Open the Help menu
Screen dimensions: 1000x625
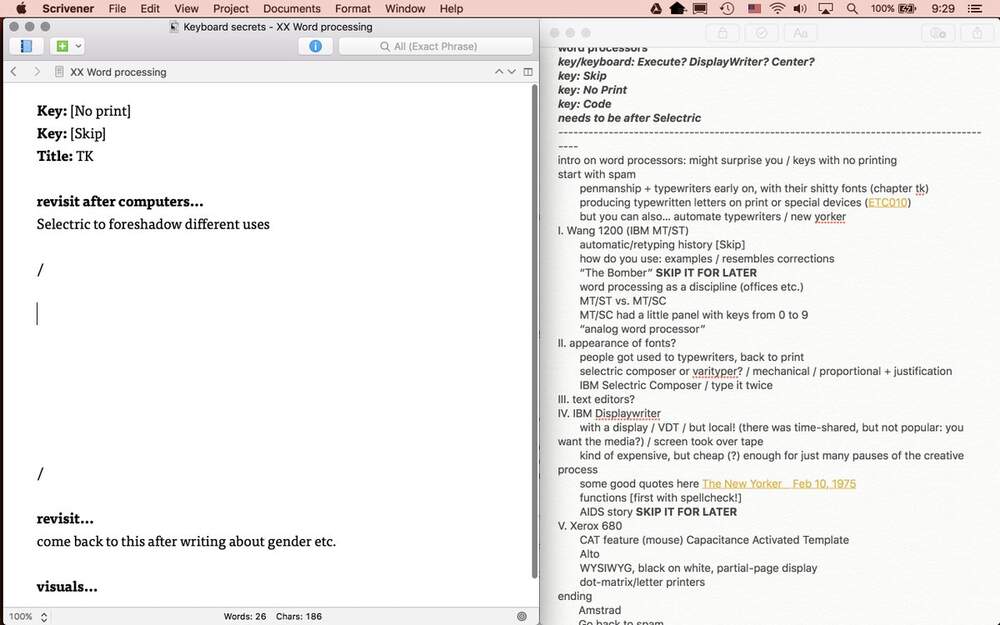(452, 8)
